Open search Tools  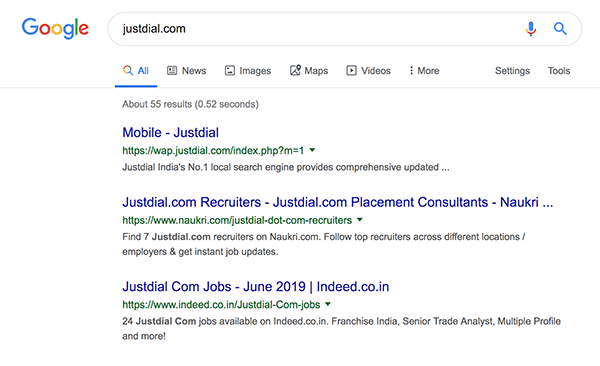coord(559,71)
